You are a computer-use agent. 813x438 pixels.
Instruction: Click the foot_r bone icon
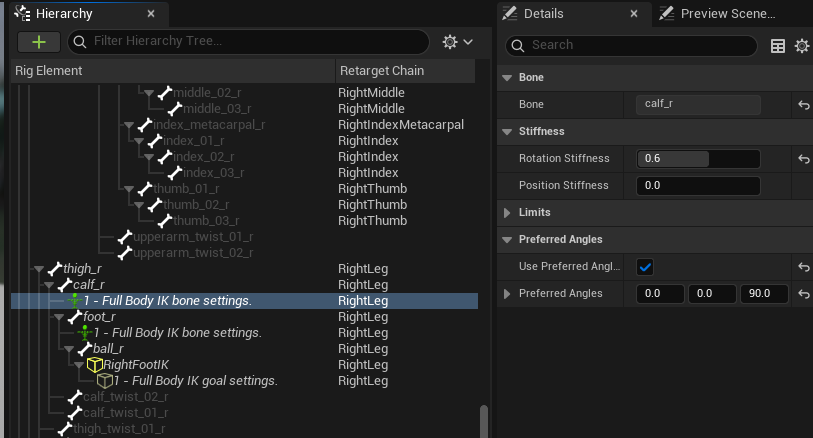(x=75, y=317)
